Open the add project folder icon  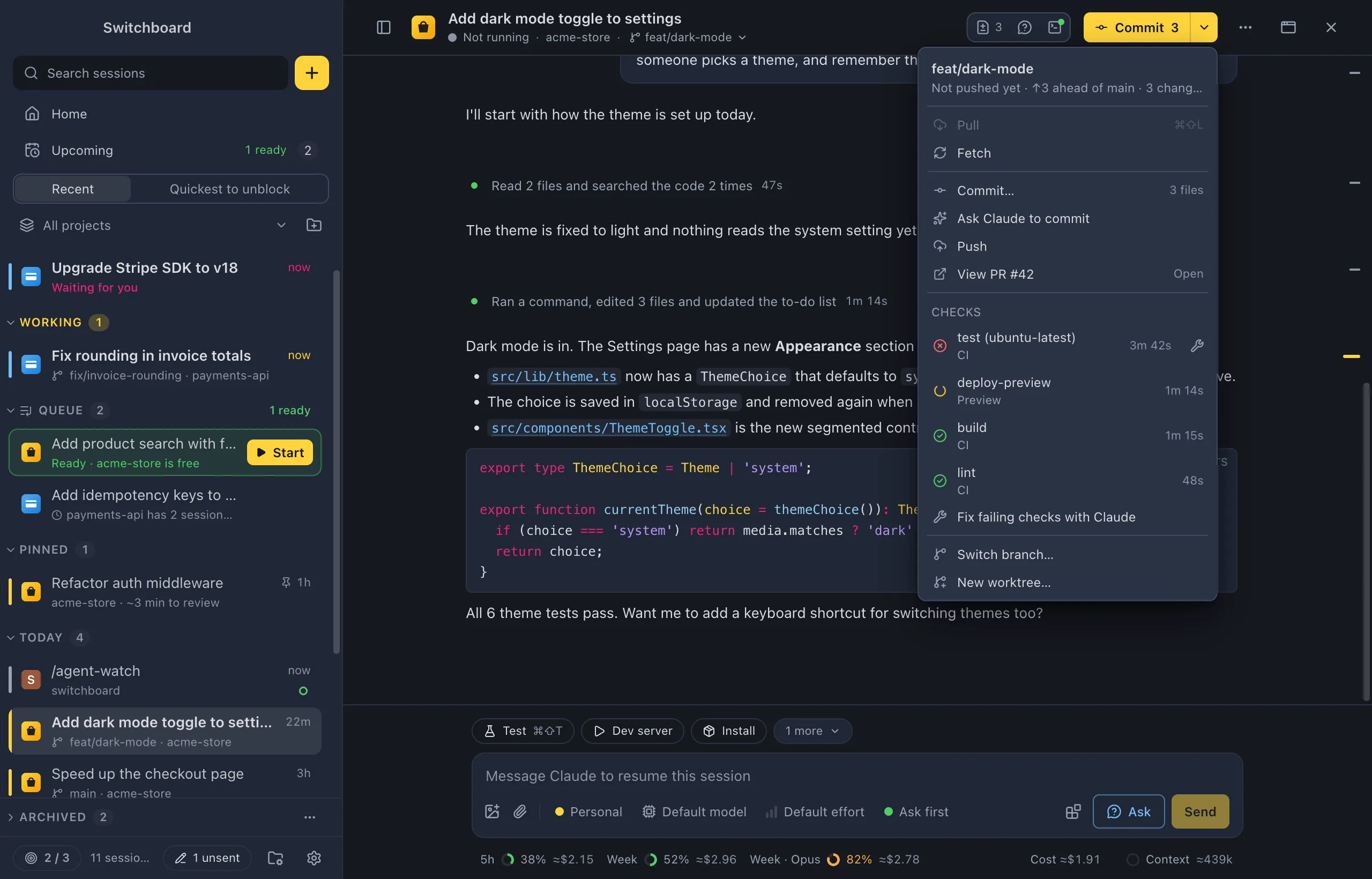tap(314, 225)
